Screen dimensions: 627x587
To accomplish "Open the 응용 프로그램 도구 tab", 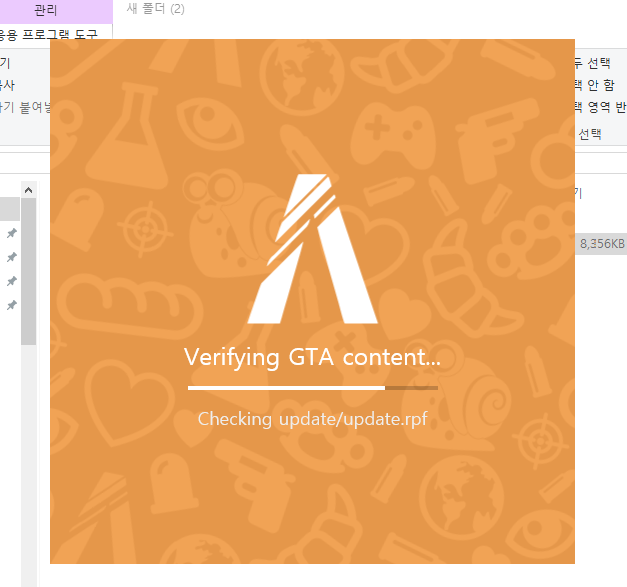I will (48, 34).
